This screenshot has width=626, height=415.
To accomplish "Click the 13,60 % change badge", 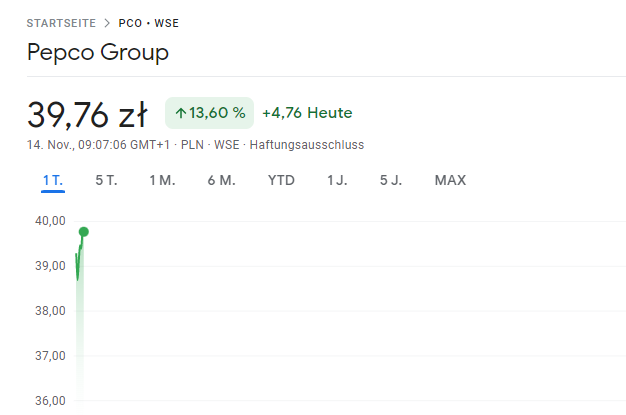I will 210,113.
